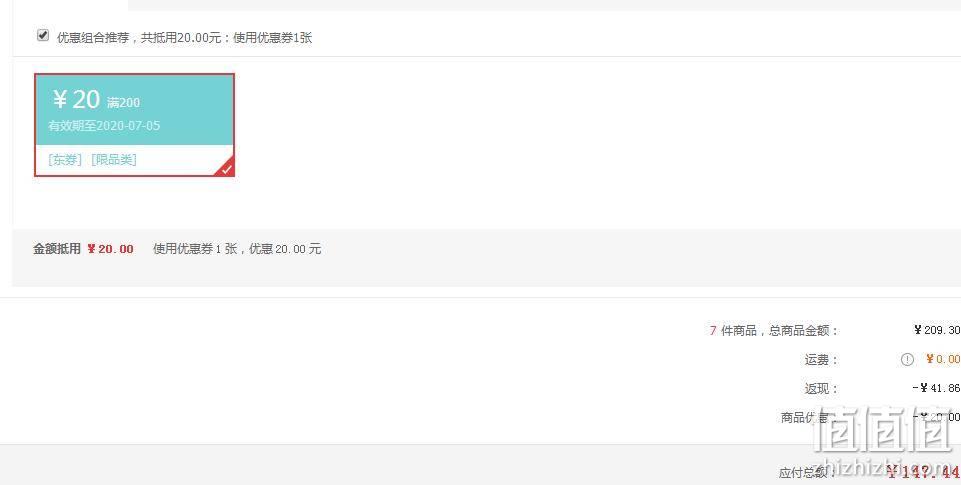Click the 总商品金额 label
The image size is (961, 485).
coord(803,331)
